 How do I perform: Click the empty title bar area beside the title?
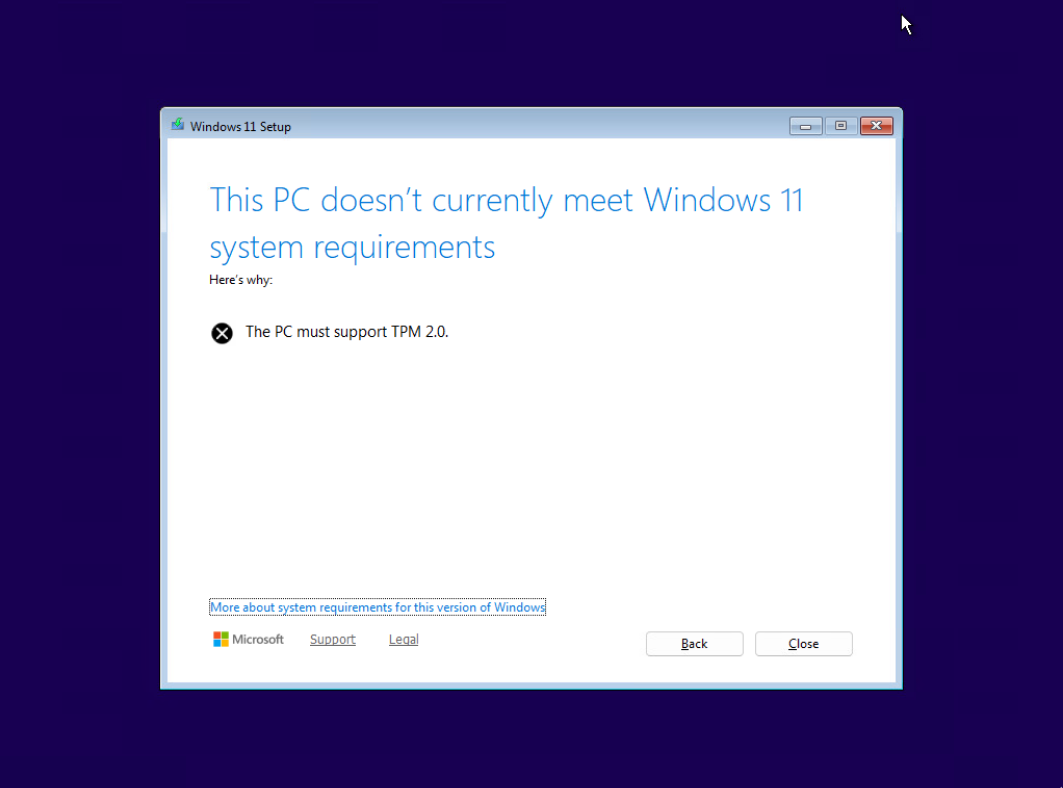[x=536, y=126]
